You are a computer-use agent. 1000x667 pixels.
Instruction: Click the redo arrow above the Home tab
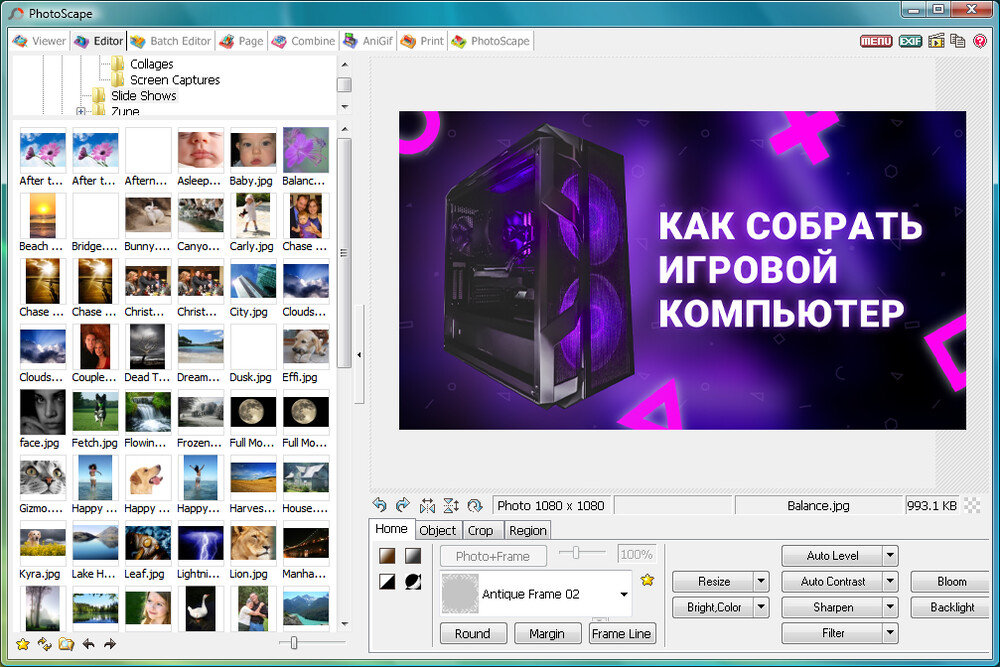[403, 505]
